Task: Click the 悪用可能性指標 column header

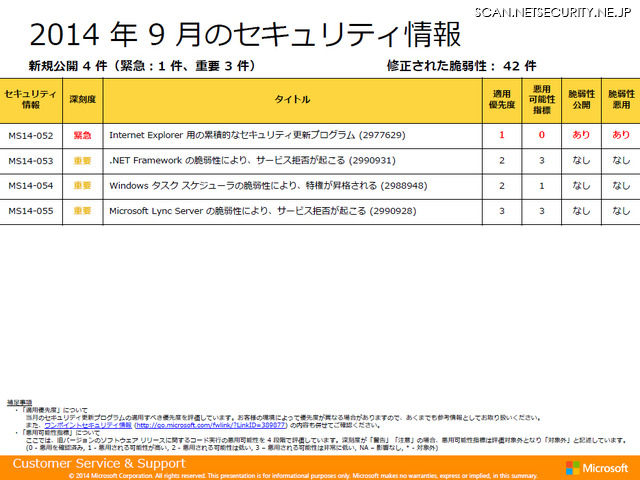Action: pyautogui.click(x=541, y=100)
